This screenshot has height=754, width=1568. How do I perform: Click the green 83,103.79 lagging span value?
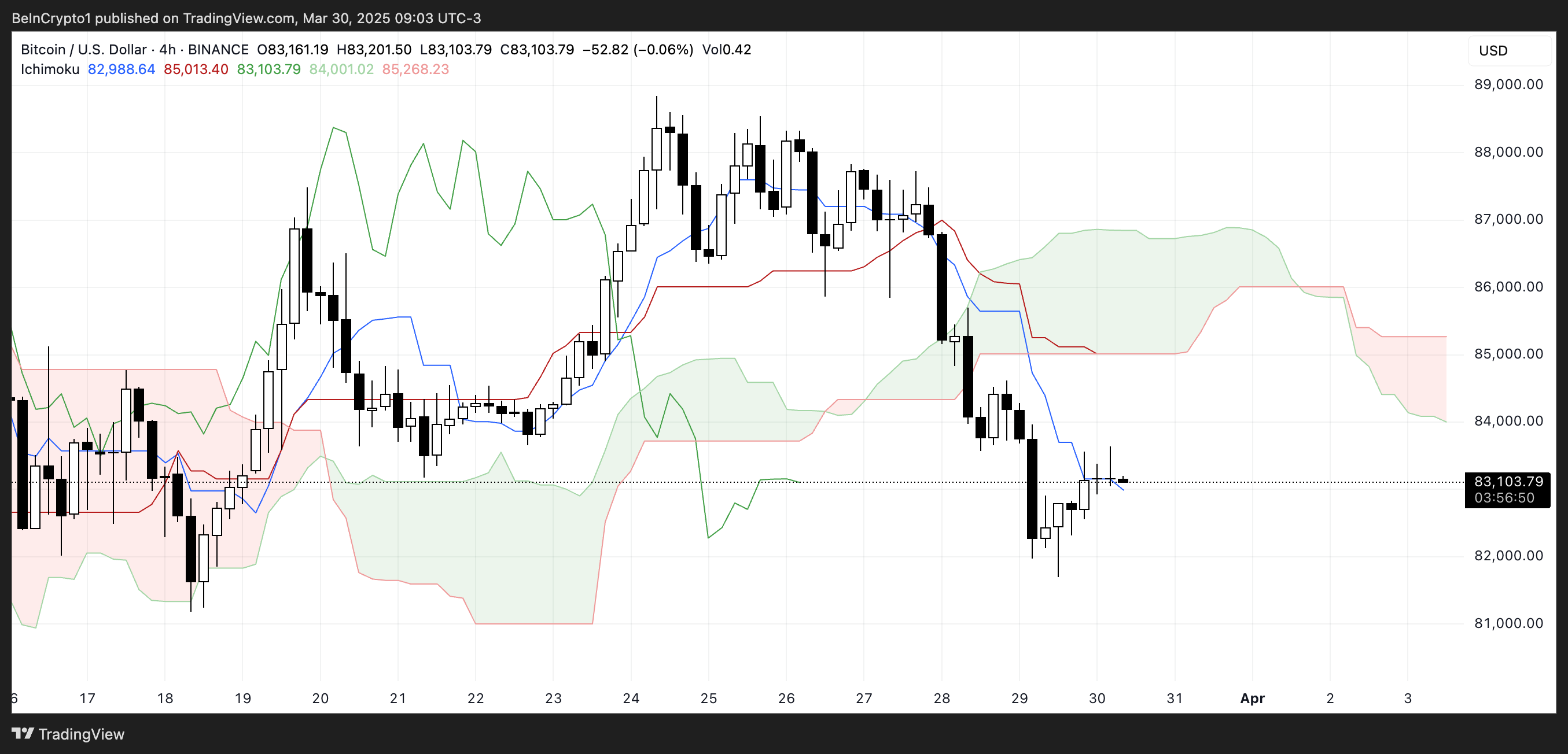pyautogui.click(x=268, y=69)
